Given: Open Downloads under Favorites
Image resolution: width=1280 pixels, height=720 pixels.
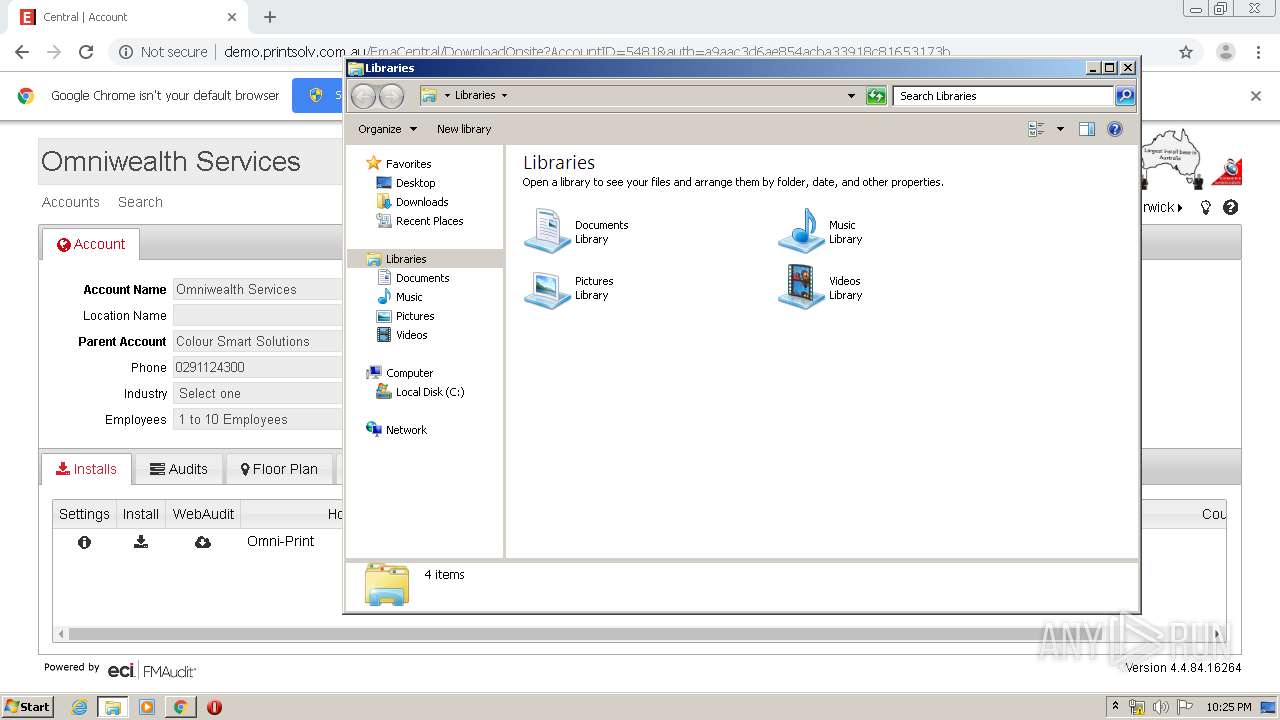Looking at the screenshot, I should click(421, 202).
